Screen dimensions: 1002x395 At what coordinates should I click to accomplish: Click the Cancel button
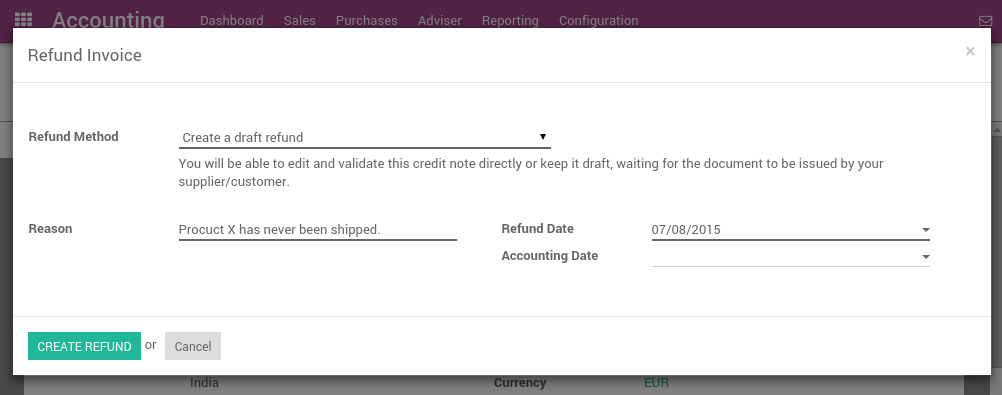pos(193,346)
